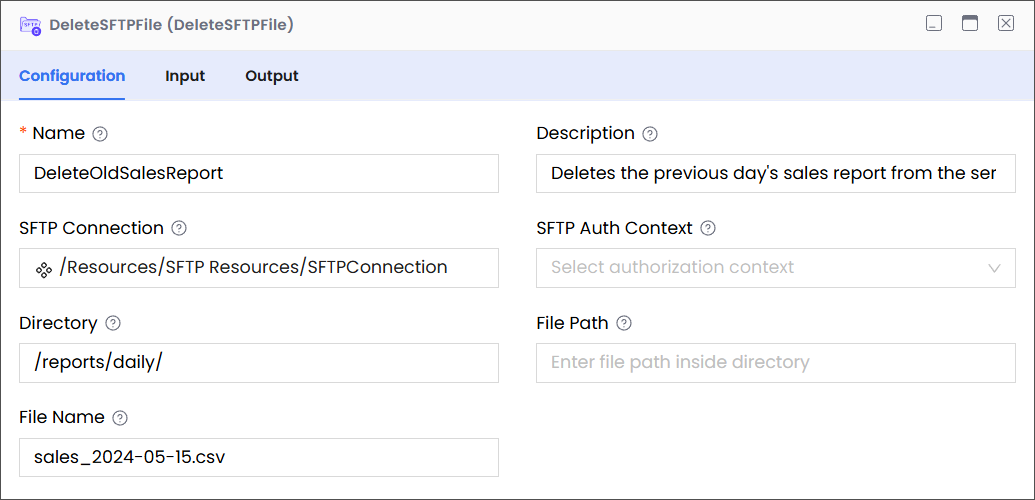Click the Directory field with /reports/daily/
This screenshot has height=500, width=1035.
pyautogui.click(x=259, y=363)
